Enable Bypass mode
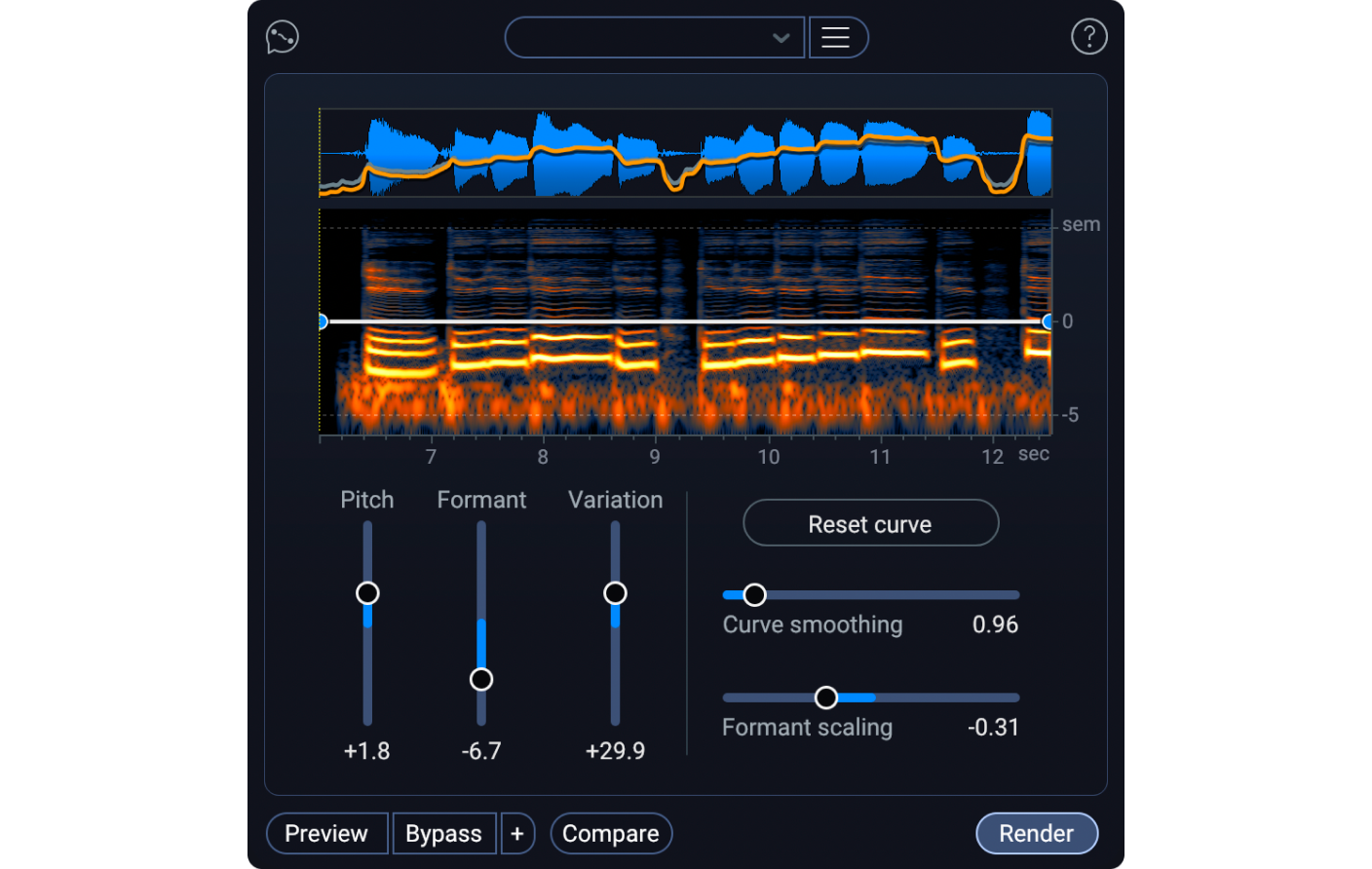 point(444,833)
